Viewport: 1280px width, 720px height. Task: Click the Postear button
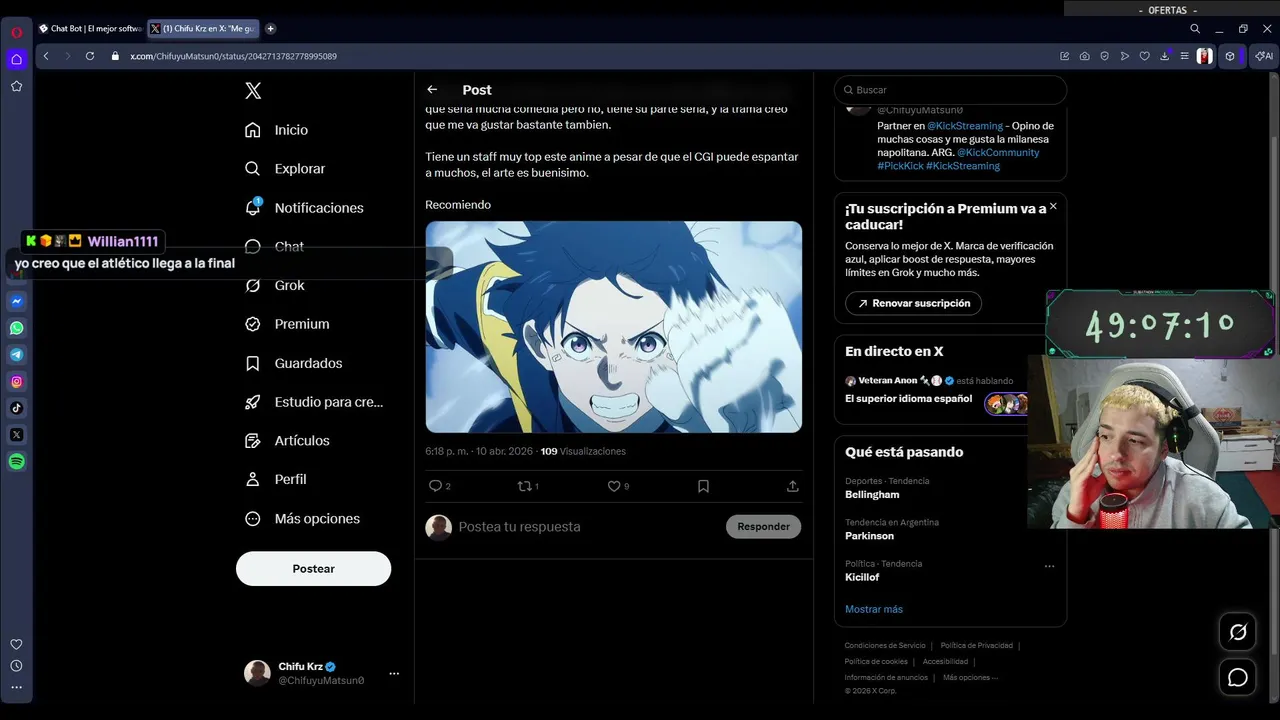(313, 568)
